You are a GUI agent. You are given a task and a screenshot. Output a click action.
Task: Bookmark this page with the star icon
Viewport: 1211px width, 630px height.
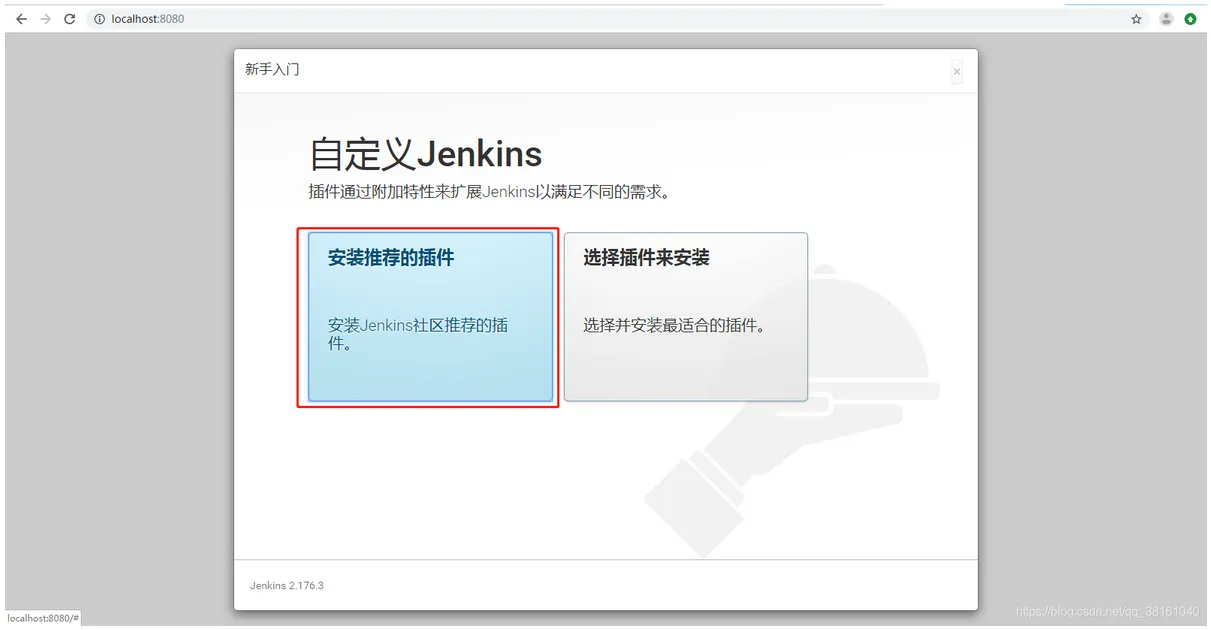click(1136, 19)
